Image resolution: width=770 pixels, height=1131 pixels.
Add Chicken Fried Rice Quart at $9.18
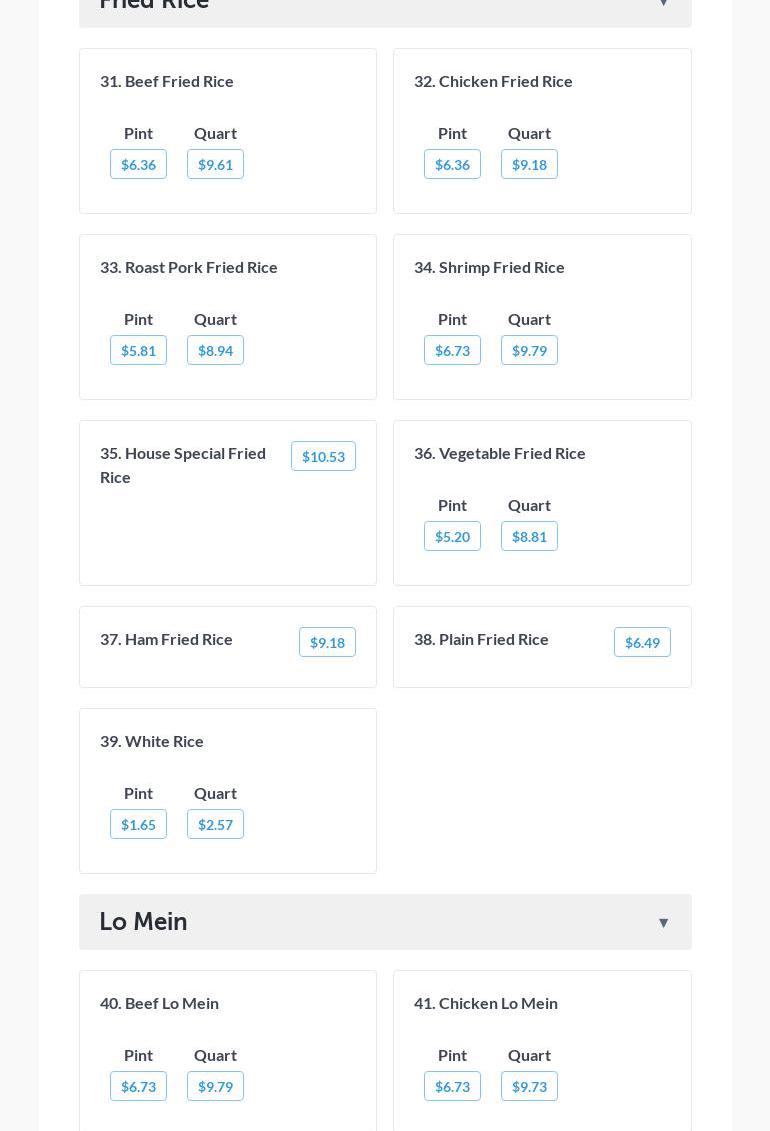click(529, 165)
